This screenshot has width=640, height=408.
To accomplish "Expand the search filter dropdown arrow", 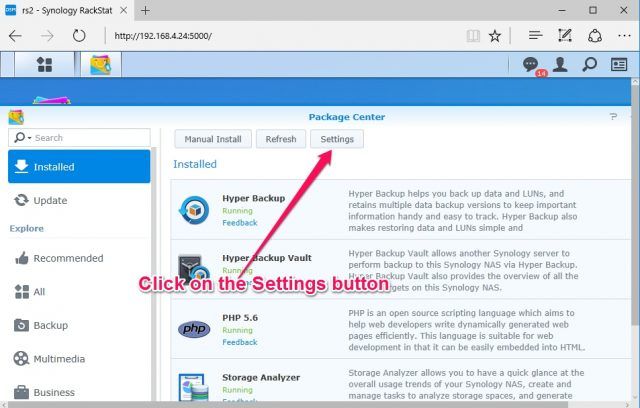I will point(29,138).
